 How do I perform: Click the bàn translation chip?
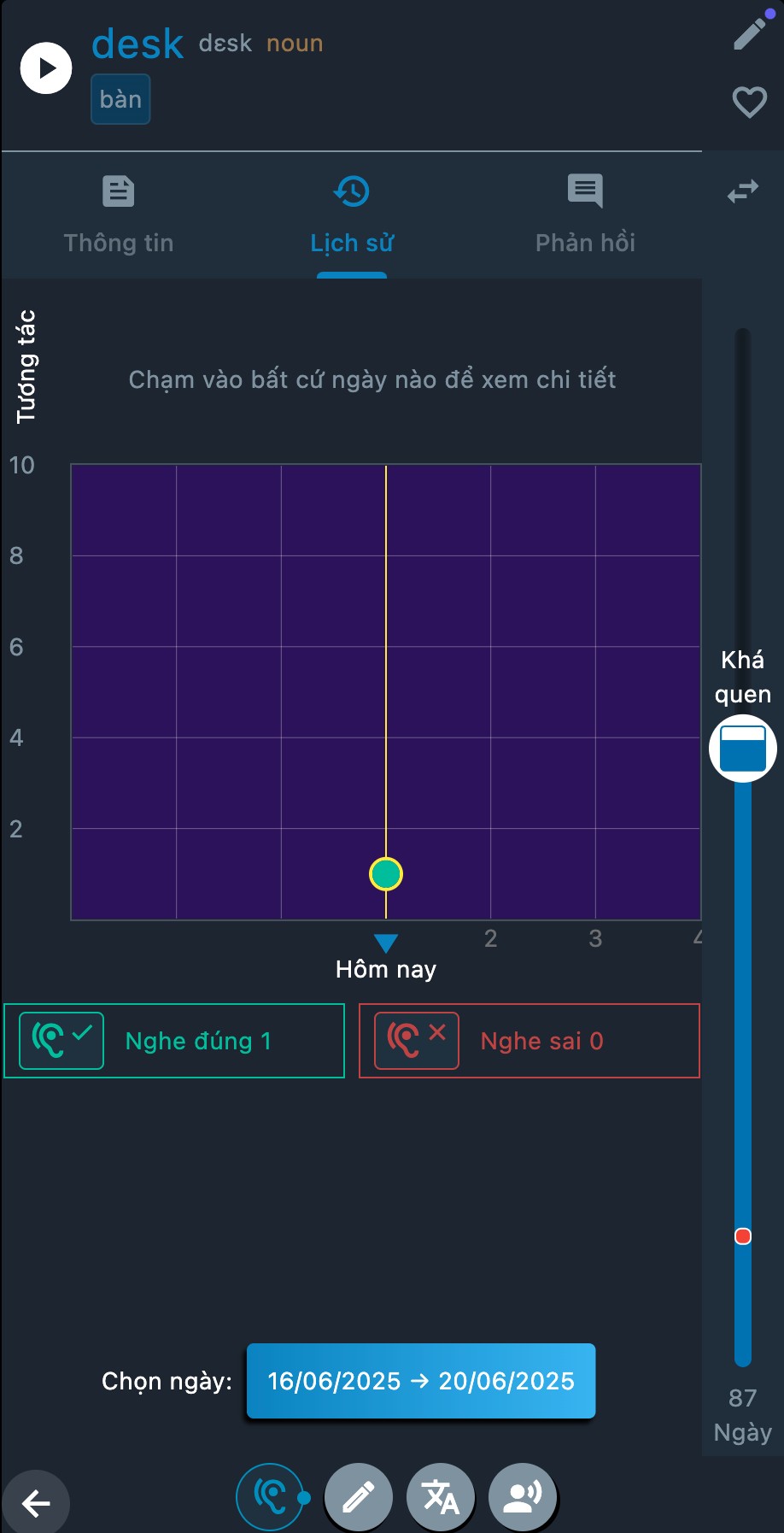click(x=120, y=99)
